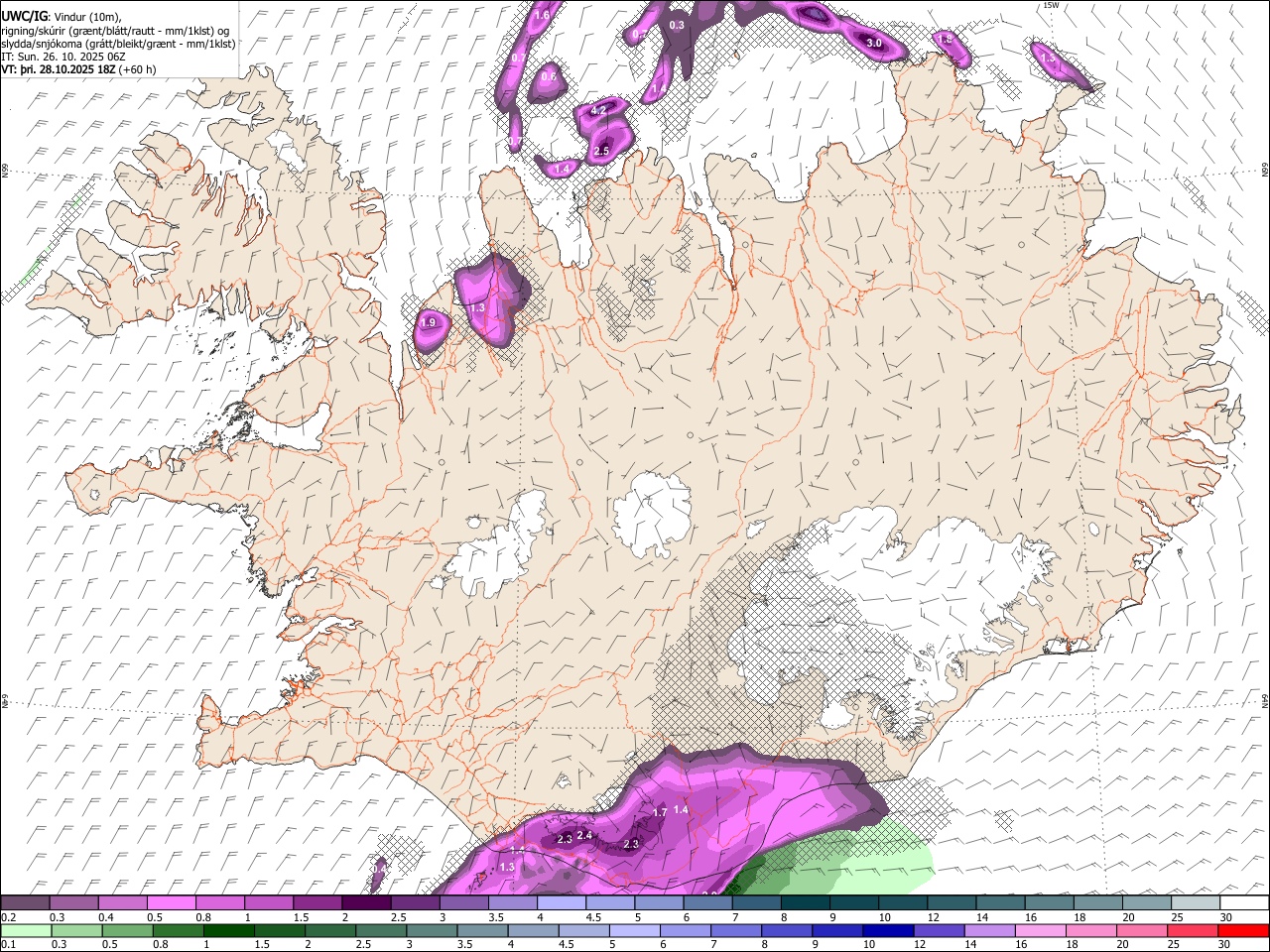Viewport: 1270px width, 952px height.
Task: Click the 4.2 snowfall value label
Action: coord(598,110)
